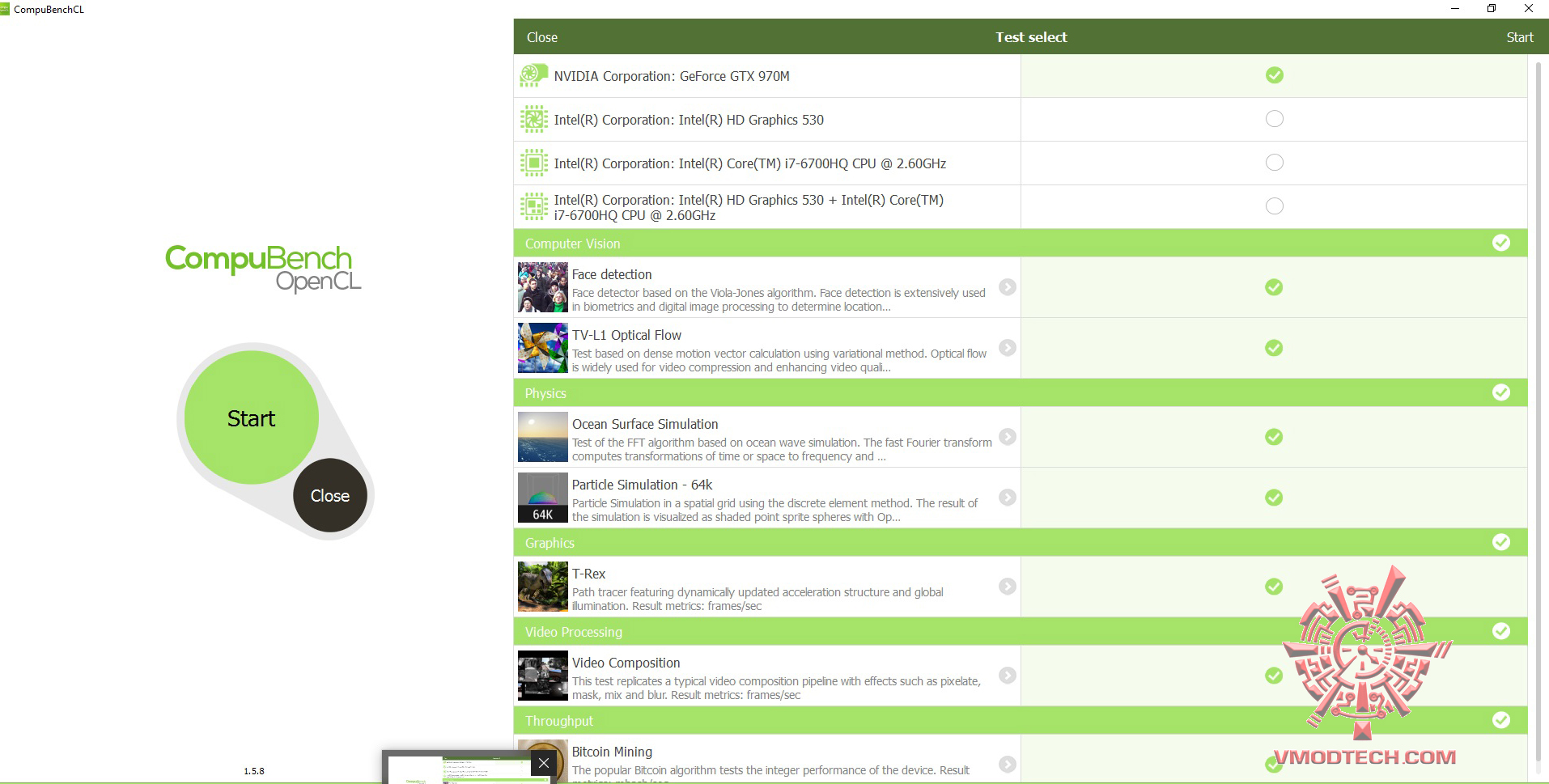The height and width of the screenshot is (784, 1549).
Task: Uncheck the Face detection test
Action: (x=1274, y=287)
